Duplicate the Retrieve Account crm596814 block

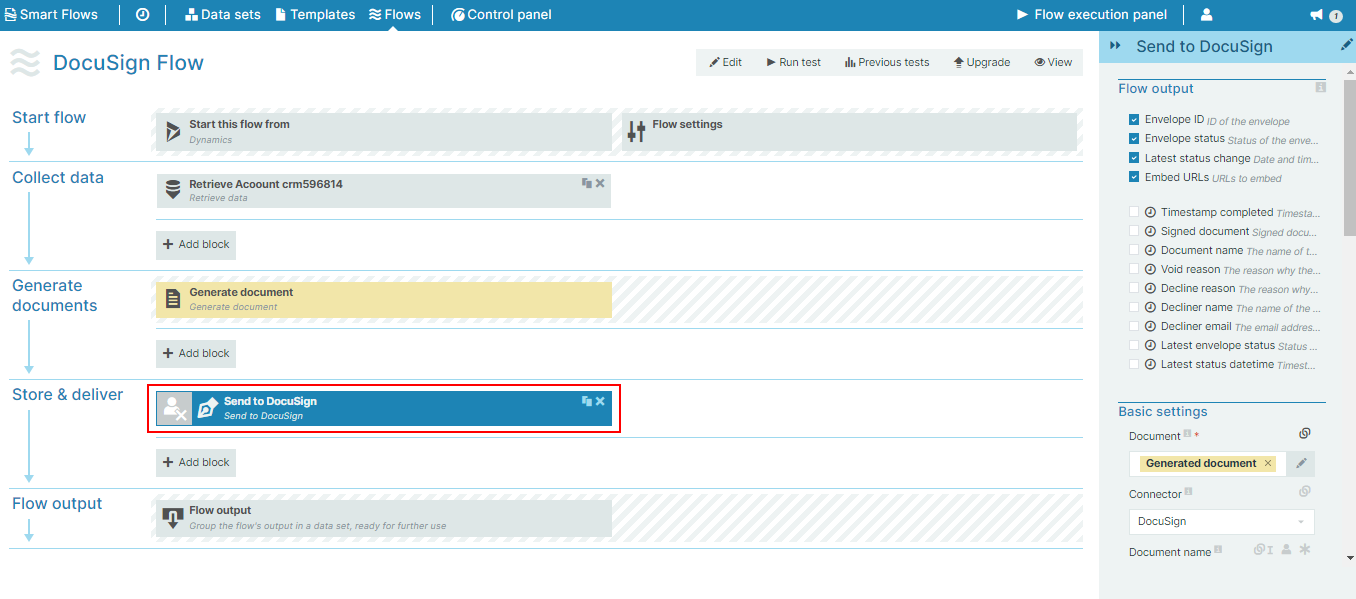pyautogui.click(x=587, y=183)
